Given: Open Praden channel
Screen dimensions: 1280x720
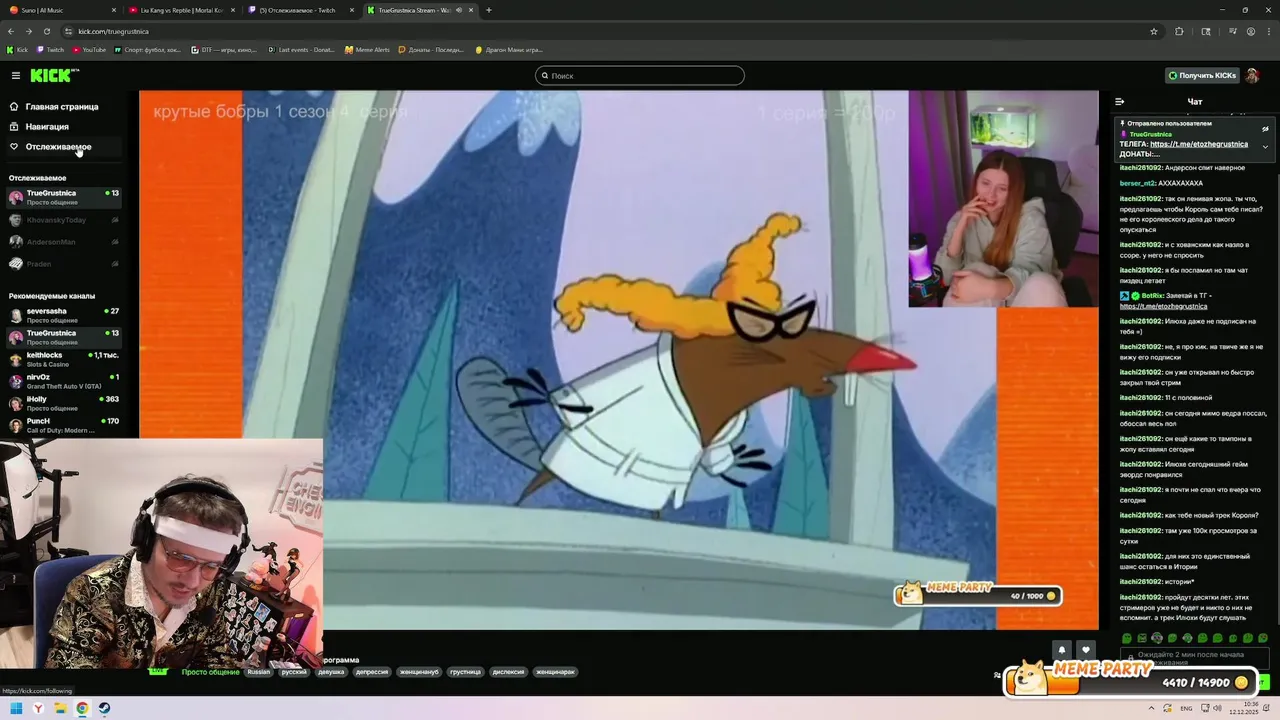Looking at the screenshot, I should [x=64, y=263].
